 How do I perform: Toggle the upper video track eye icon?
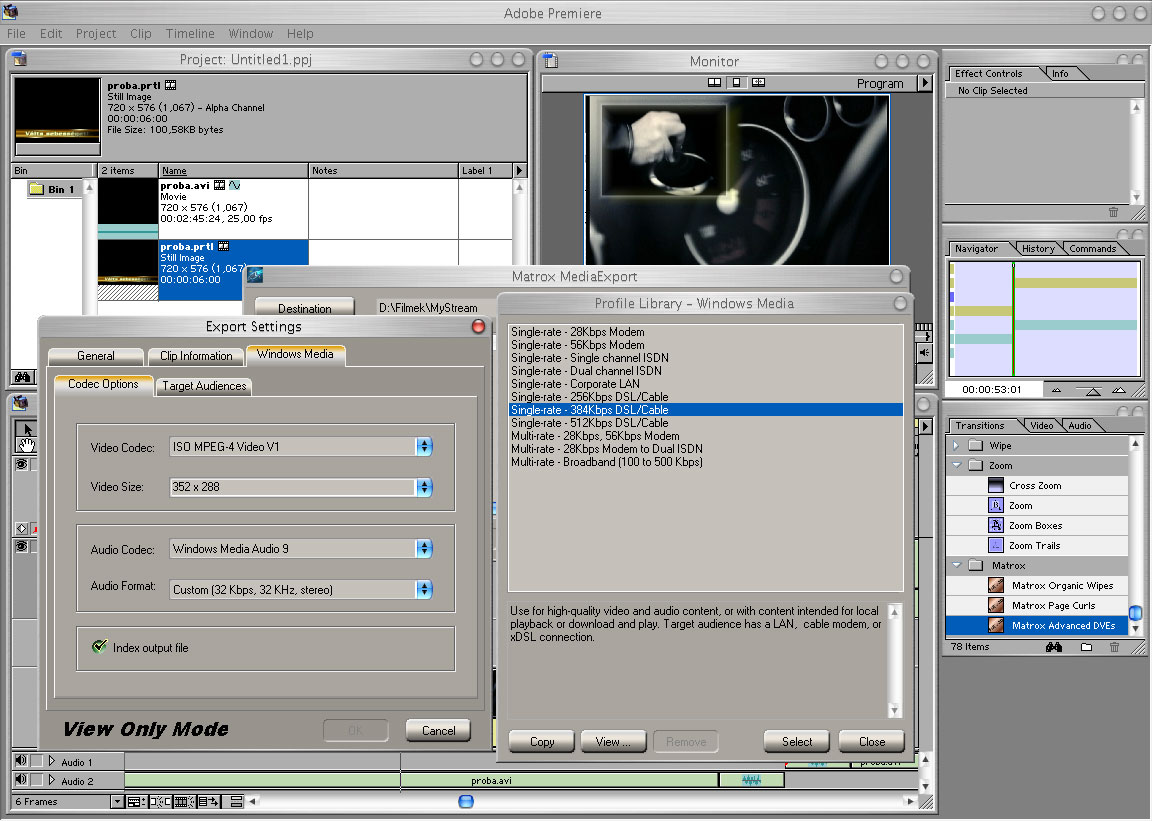(x=21, y=465)
